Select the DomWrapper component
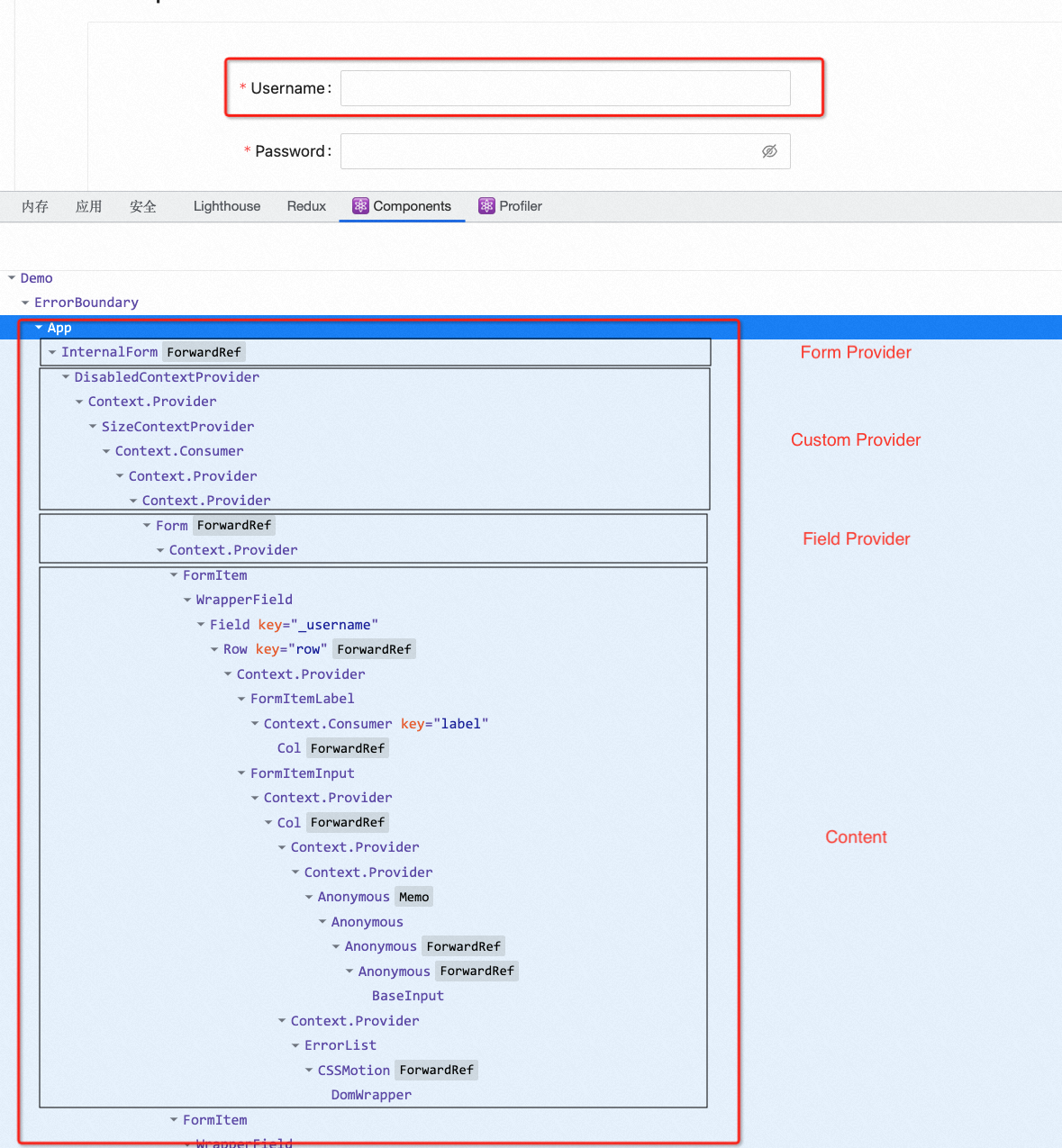The height and width of the screenshot is (1148, 1062). 371,1095
